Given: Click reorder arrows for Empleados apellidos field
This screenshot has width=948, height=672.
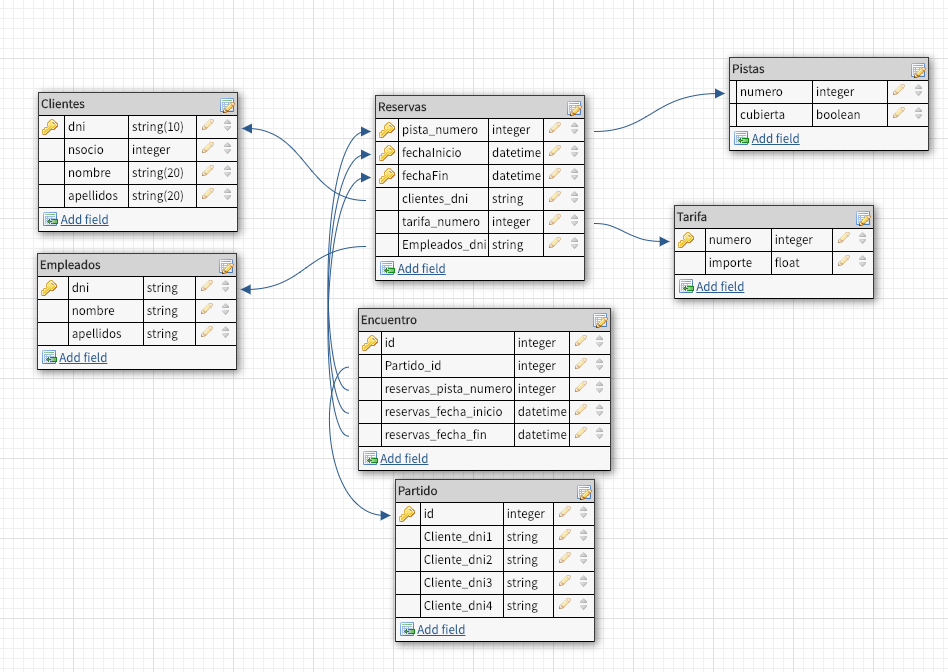Looking at the screenshot, I should click(x=226, y=334).
